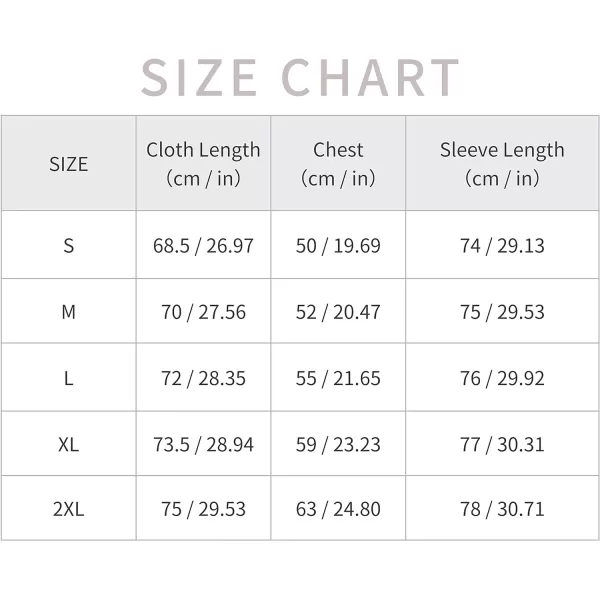Click the Cloth Length column header
Screen dimensions: 600x600
coord(203,164)
